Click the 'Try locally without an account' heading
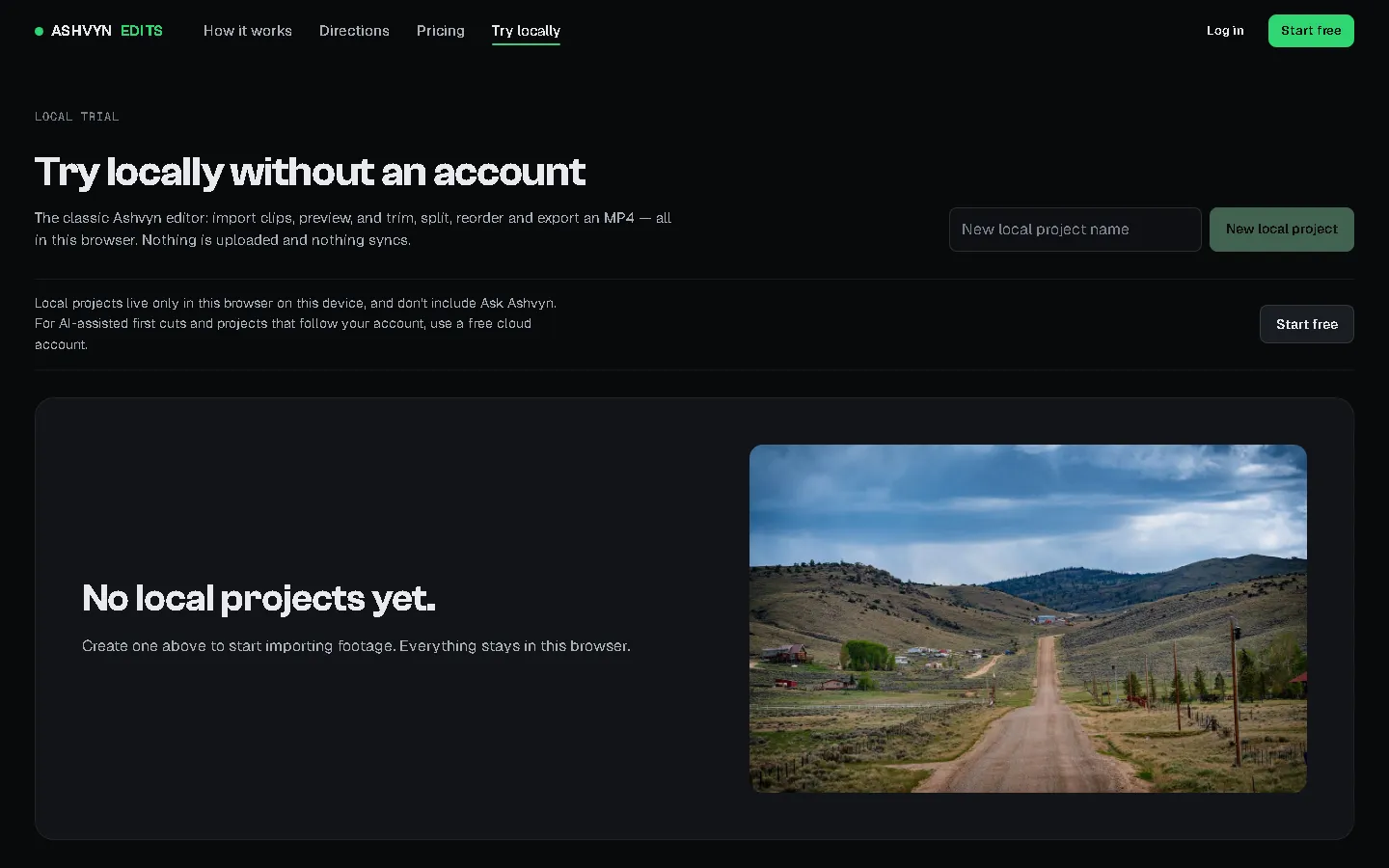Viewport: 1389px width, 868px height. coord(310,172)
